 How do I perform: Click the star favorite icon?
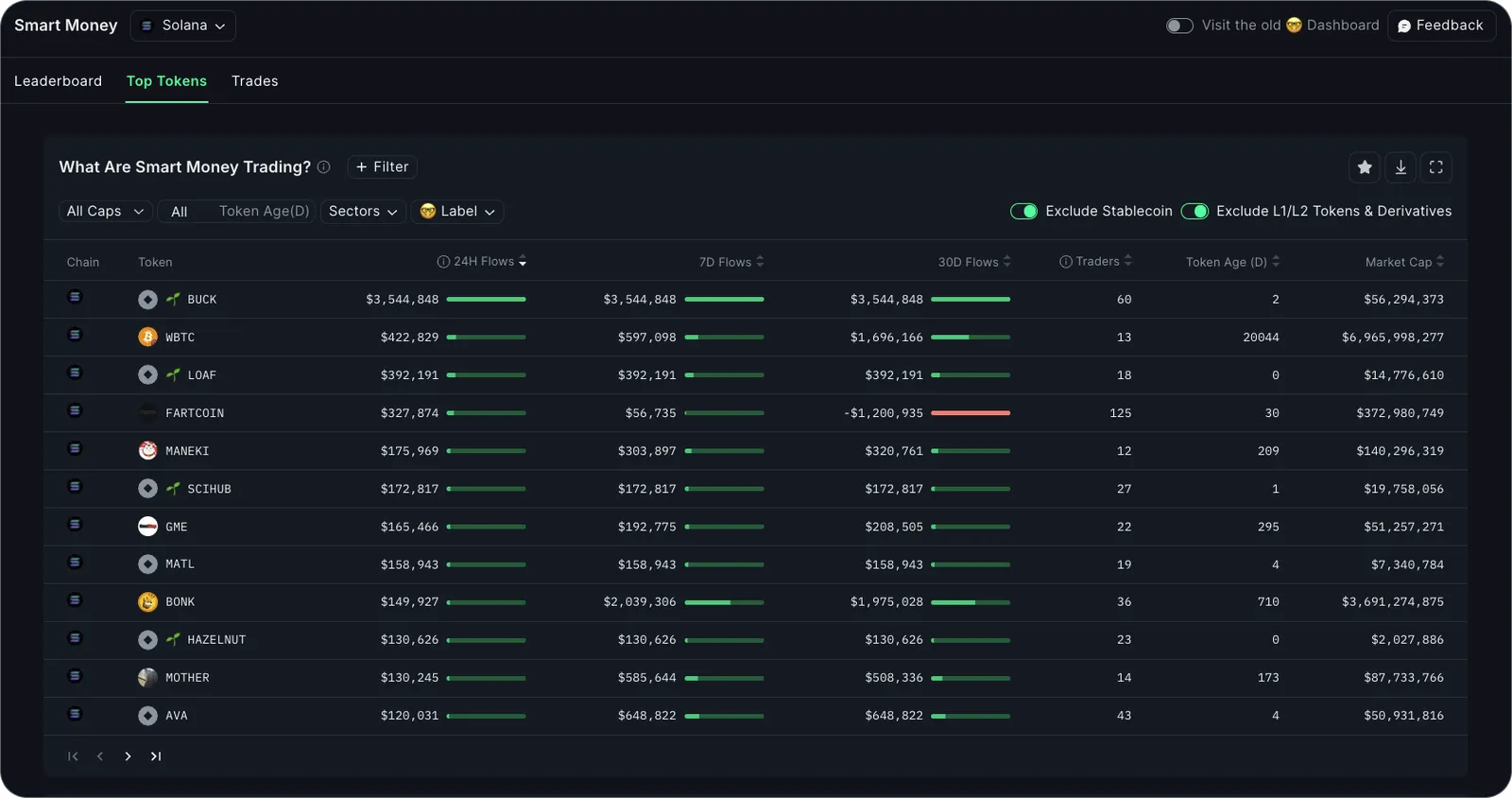tap(1364, 167)
